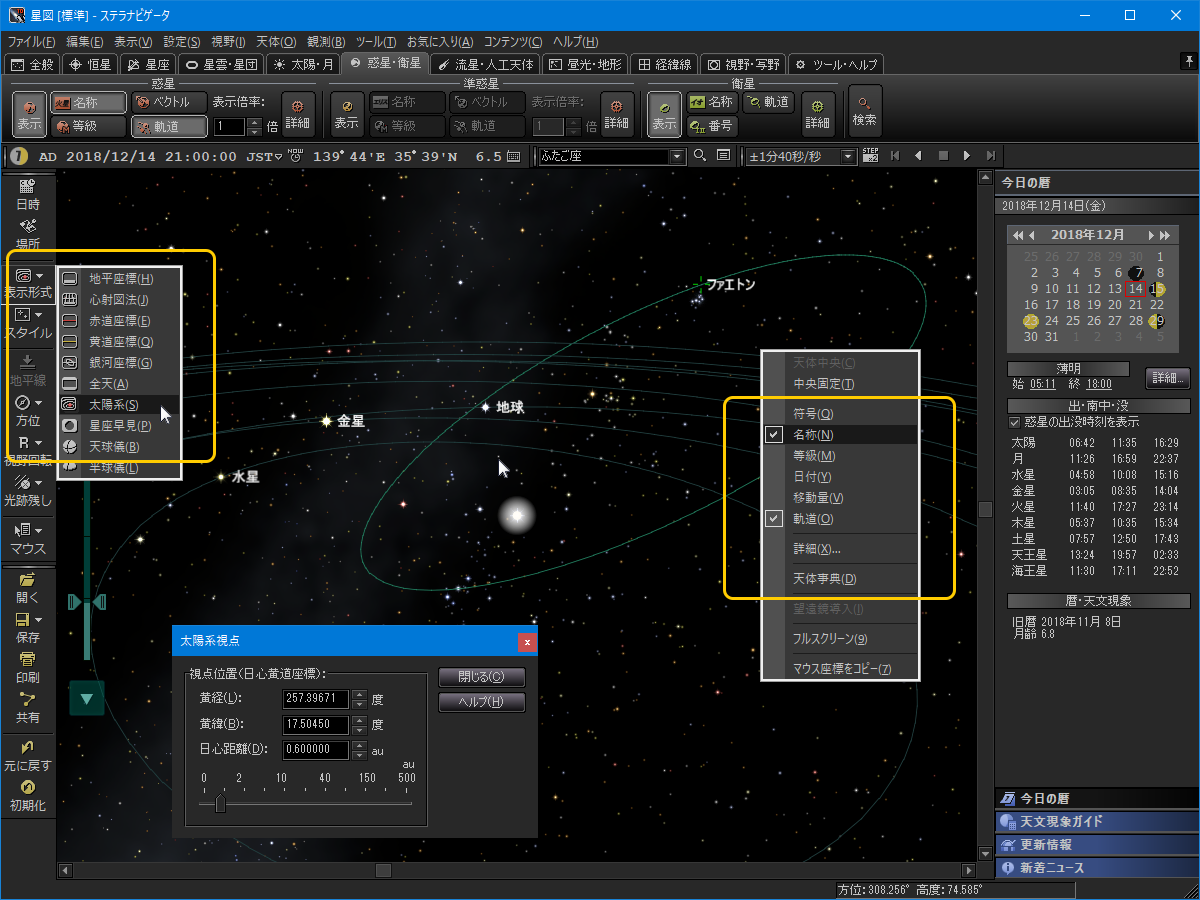Toggle 準惑星 表示 display button

[x=347, y=113]
